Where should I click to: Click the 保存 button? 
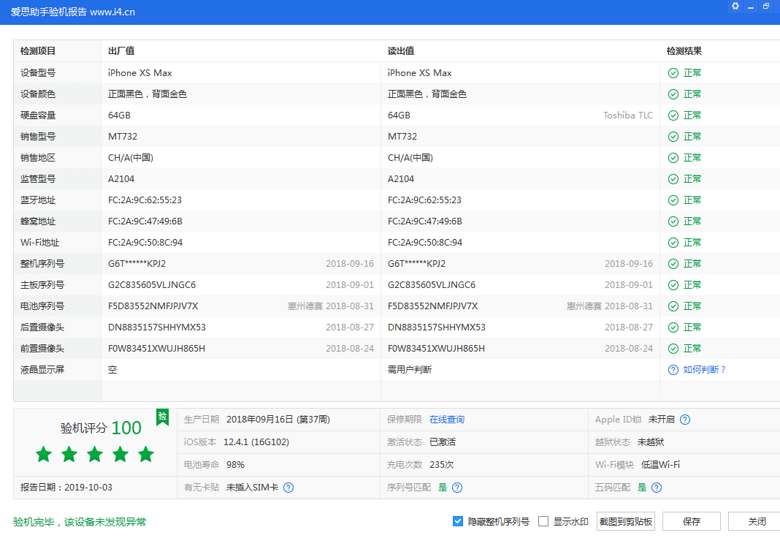pos(692,521)
